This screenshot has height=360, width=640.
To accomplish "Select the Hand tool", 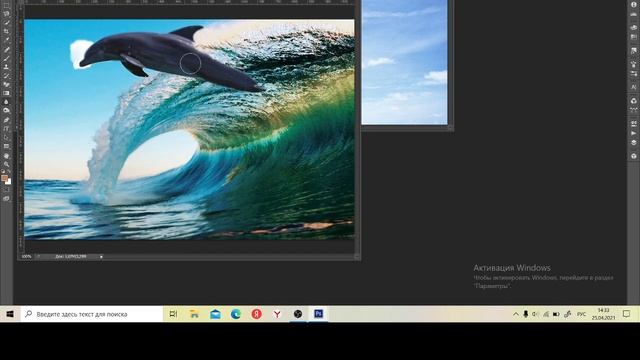I will click(x=6, y=156).
